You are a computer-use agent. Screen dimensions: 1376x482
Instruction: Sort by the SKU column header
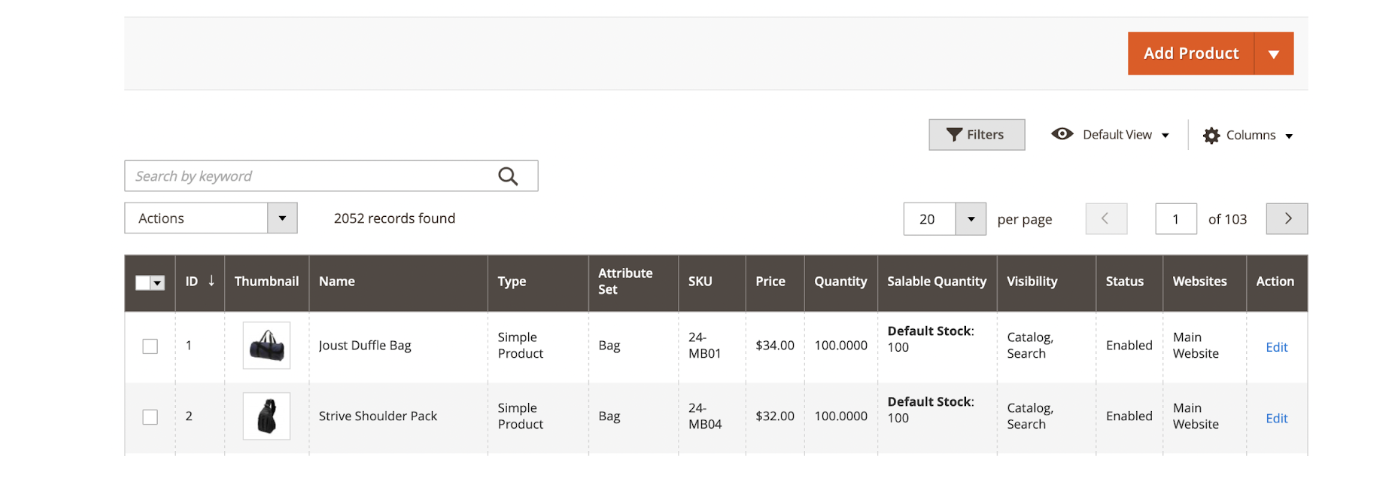712,281
